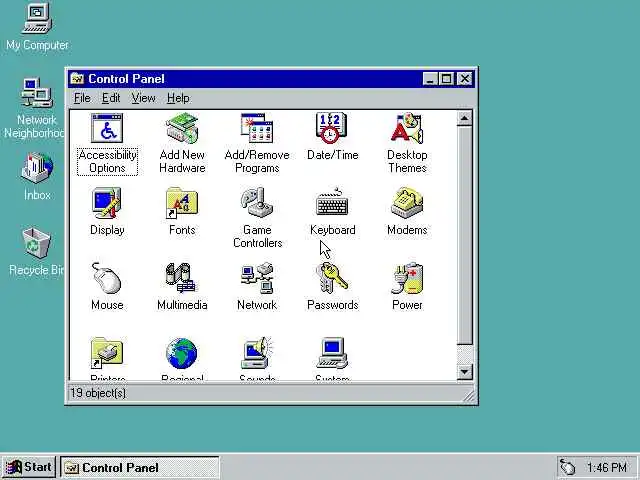Click the scrollbar down arrow
This screenshot has height=480, width=640.
464,371
